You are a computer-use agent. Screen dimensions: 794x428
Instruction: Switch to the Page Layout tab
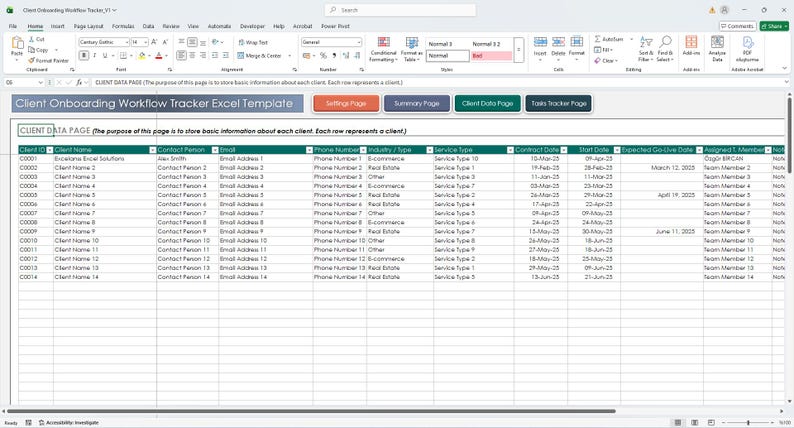click(88, 26)
